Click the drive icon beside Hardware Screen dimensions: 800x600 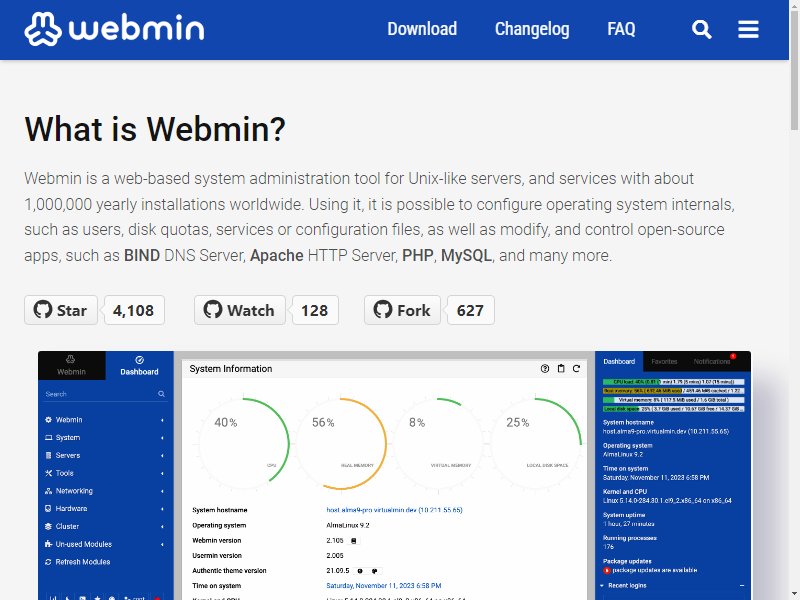pyautogui.click(x=48, y=509)
